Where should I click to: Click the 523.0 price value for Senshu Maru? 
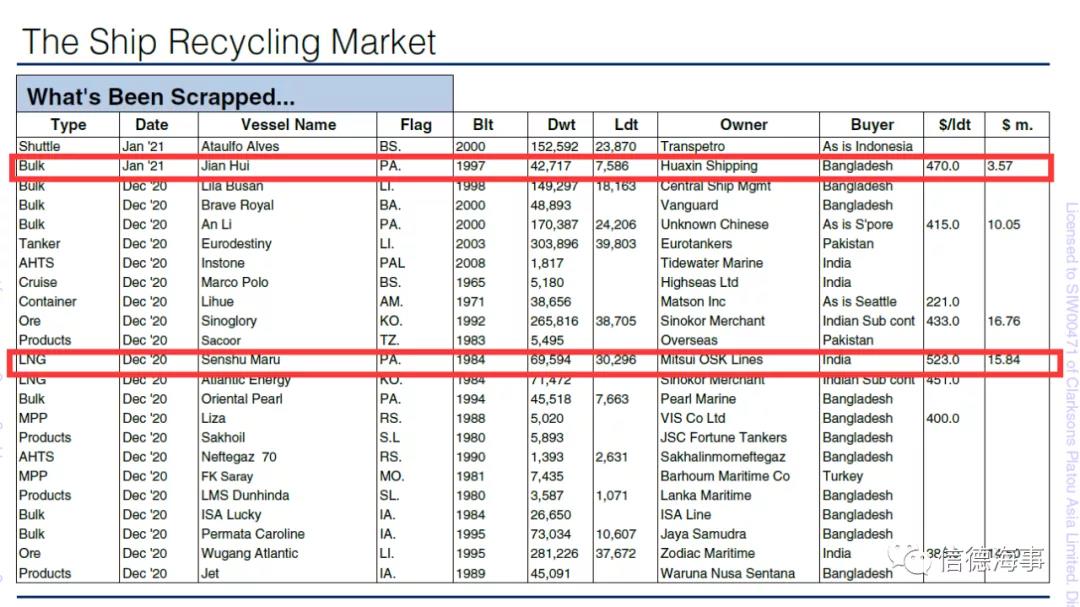(x=942, y=360)
